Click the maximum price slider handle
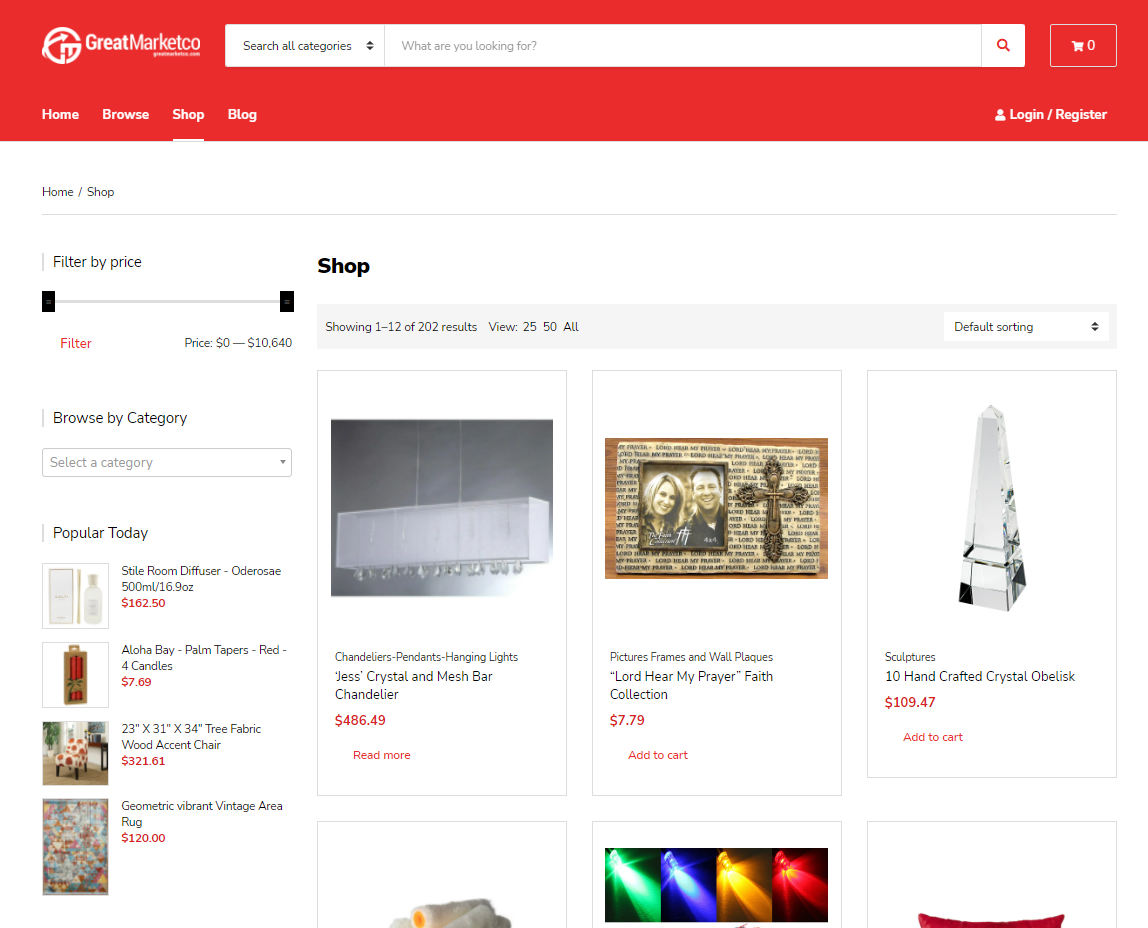This screenshot has width=1148, height=928. pyautogui.click(x=287, y=301)
